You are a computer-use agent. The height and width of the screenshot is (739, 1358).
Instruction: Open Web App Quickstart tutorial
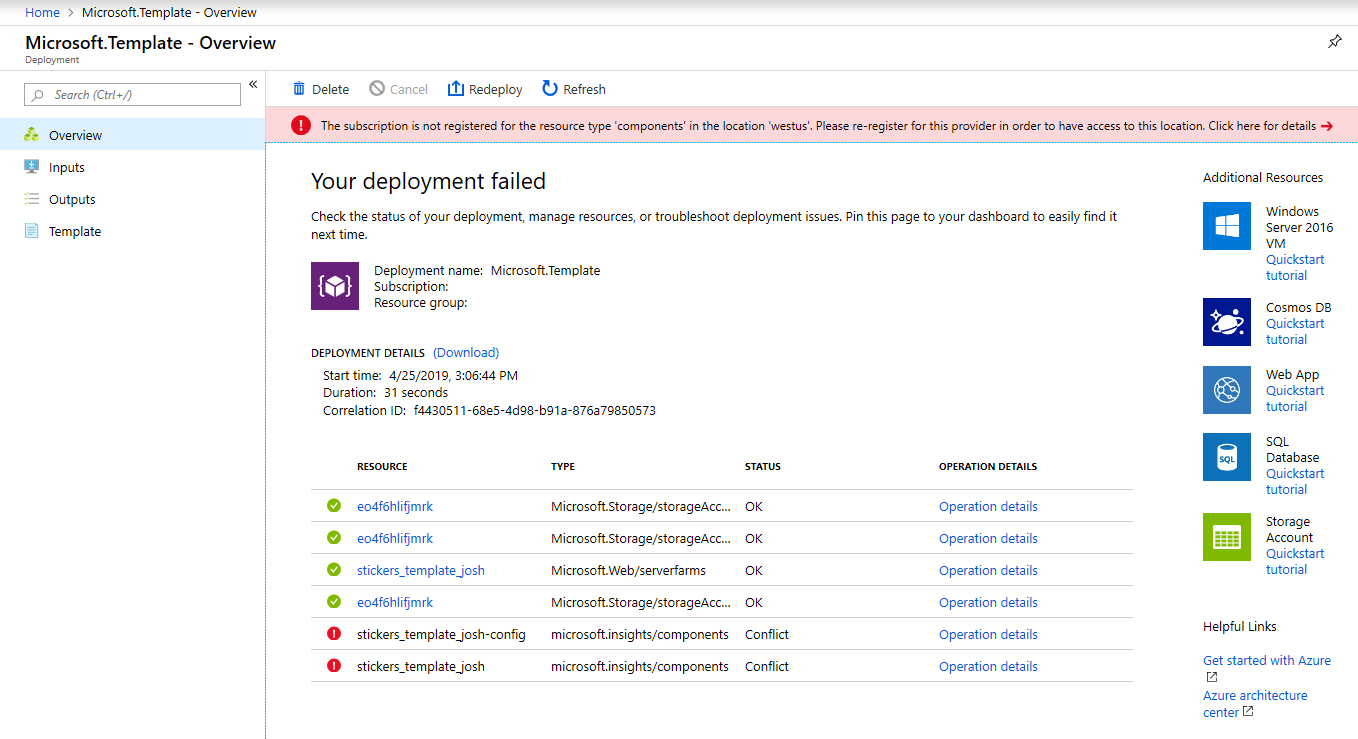pyautogui.click(x=1295, y=398)
